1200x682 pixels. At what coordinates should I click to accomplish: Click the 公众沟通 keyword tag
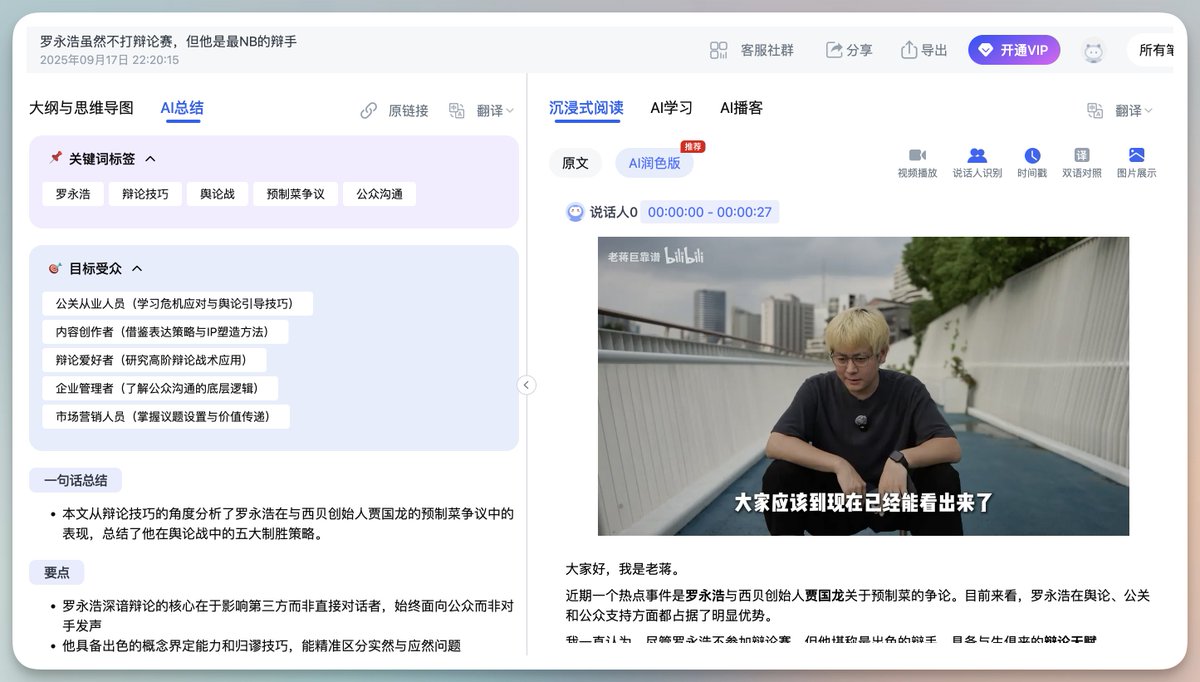click(379, 194)
